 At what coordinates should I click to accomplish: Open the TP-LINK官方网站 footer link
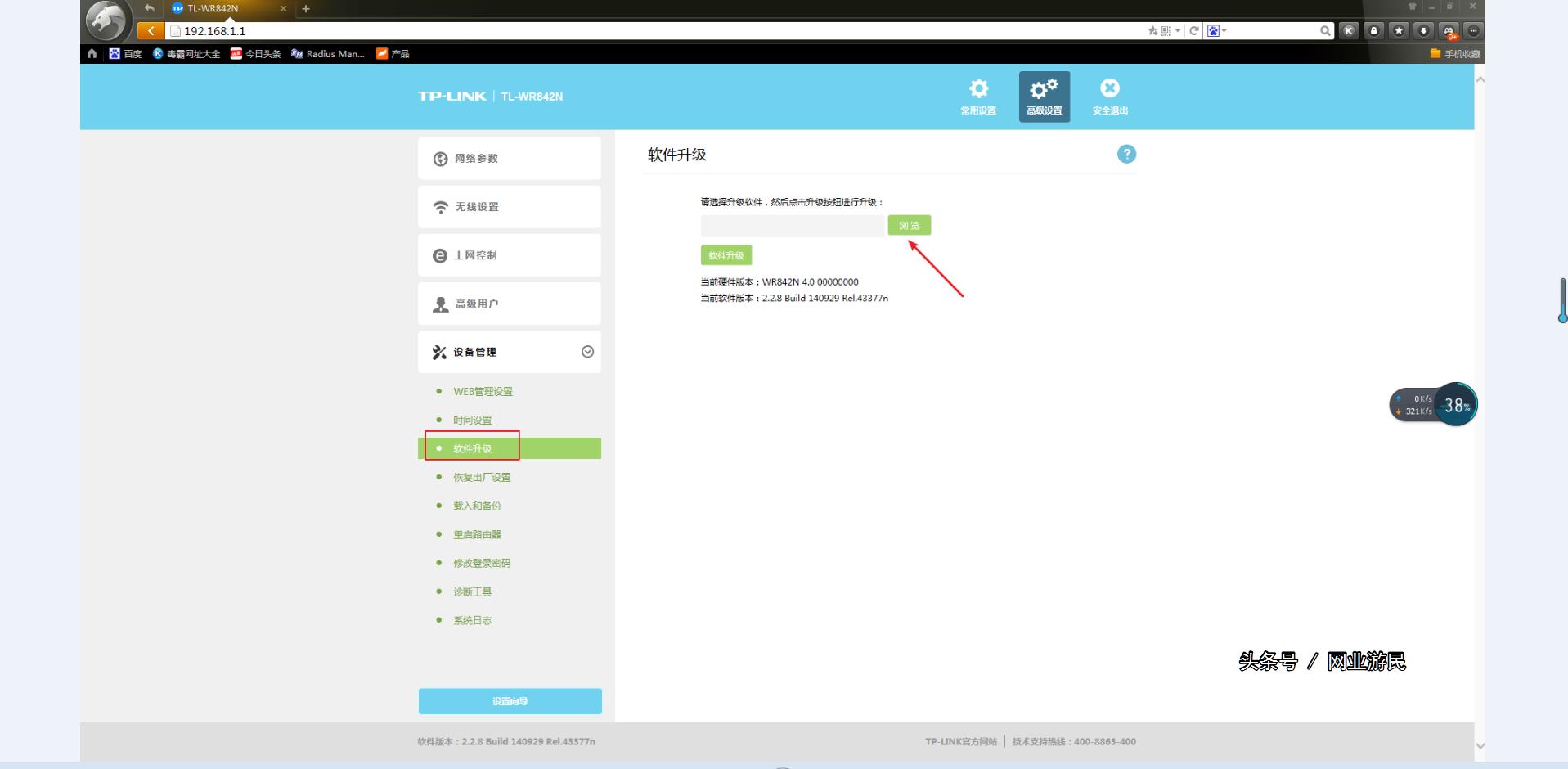click(961, 742)
